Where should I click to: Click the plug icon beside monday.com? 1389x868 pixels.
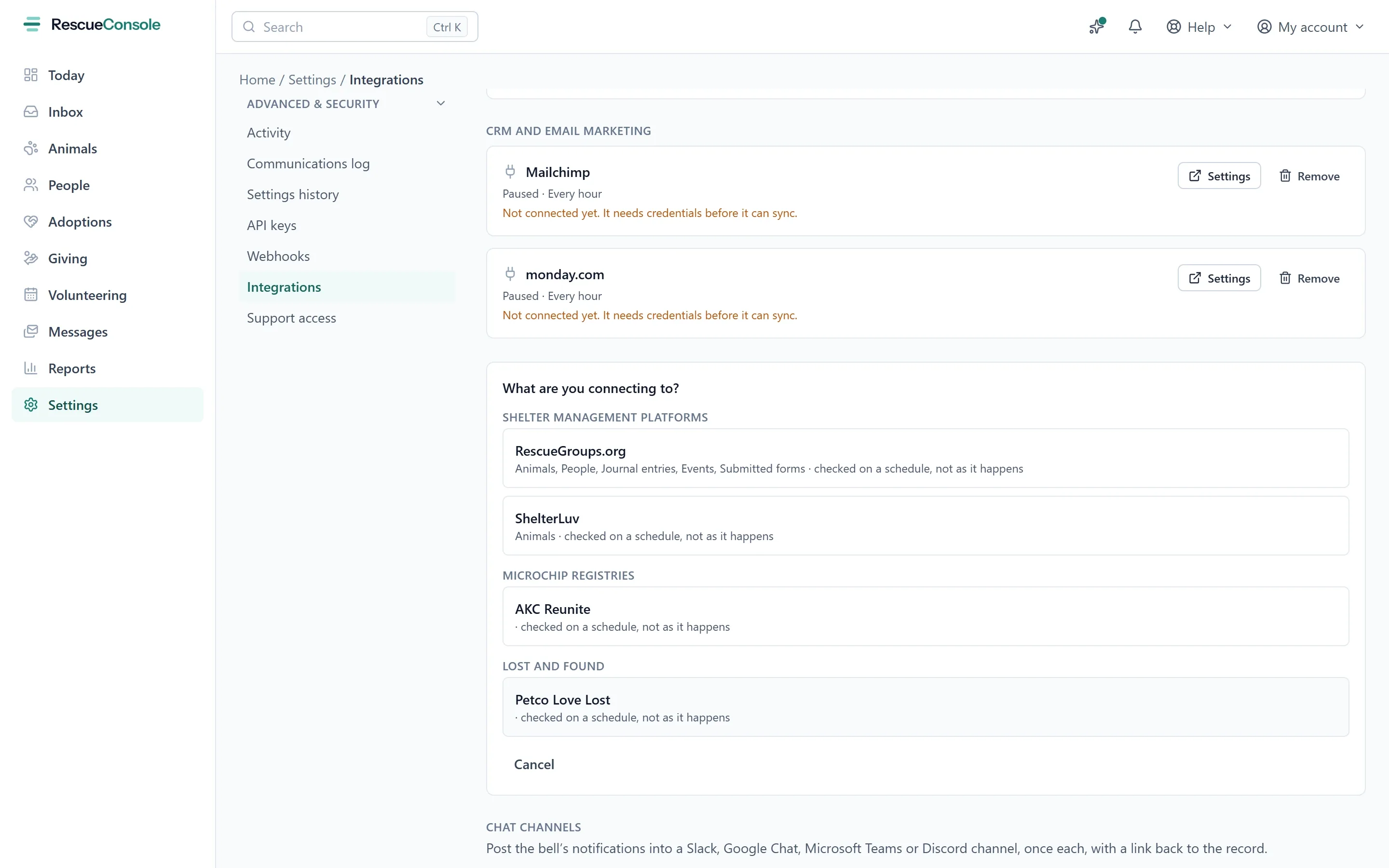click(x=510, y=274)
